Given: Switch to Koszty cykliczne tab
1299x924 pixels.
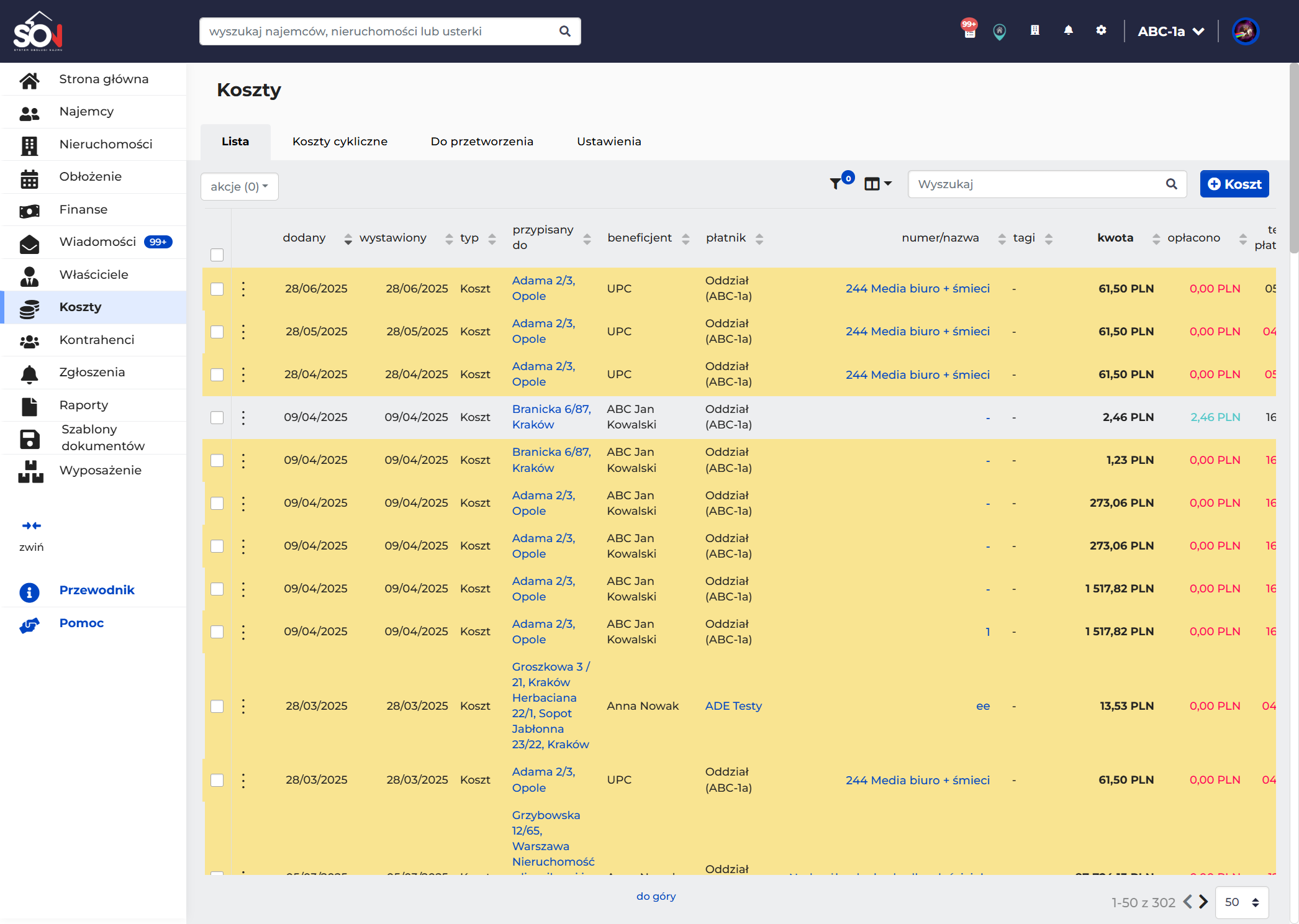Looking at the screenshot, I should click(340, 142).
